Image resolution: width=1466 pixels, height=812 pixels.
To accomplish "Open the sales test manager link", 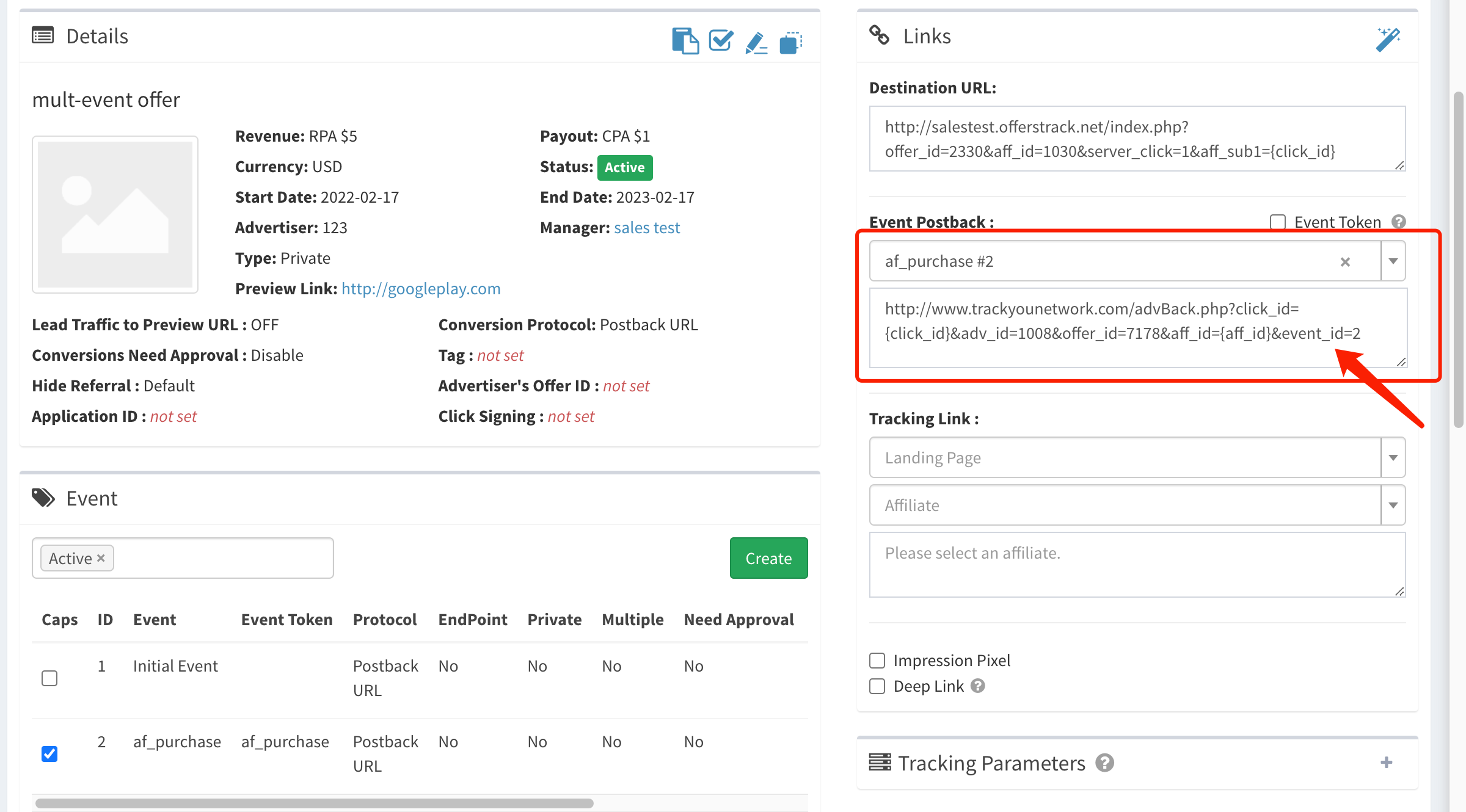I will coord(647,228).
